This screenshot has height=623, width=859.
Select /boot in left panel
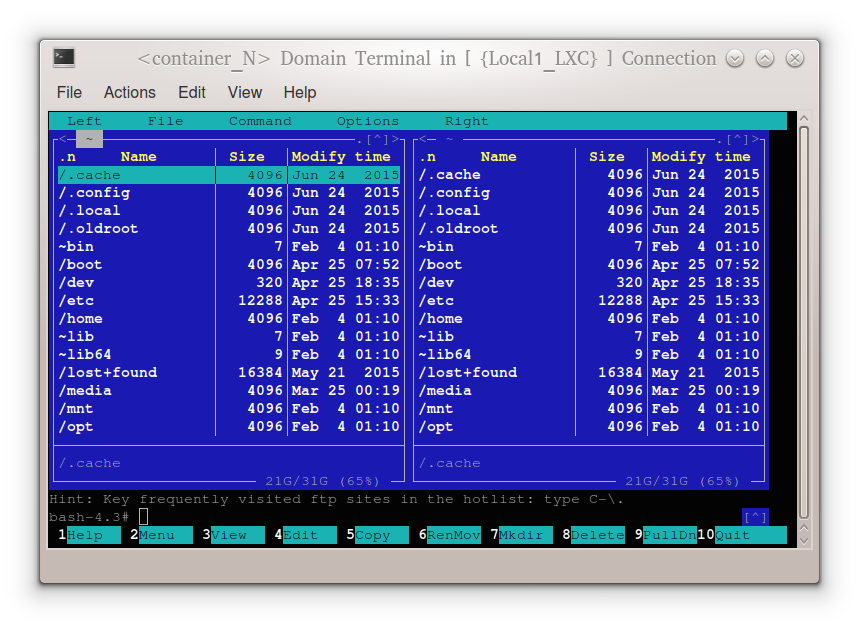229,265
